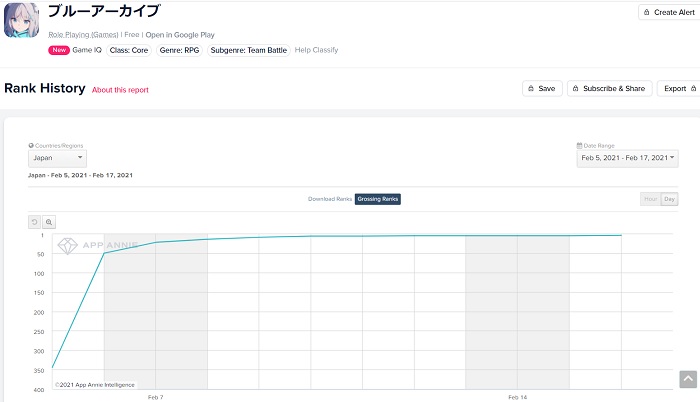Click the Save button
Viewport: 700px width, 402px height.
coord(542,88)
